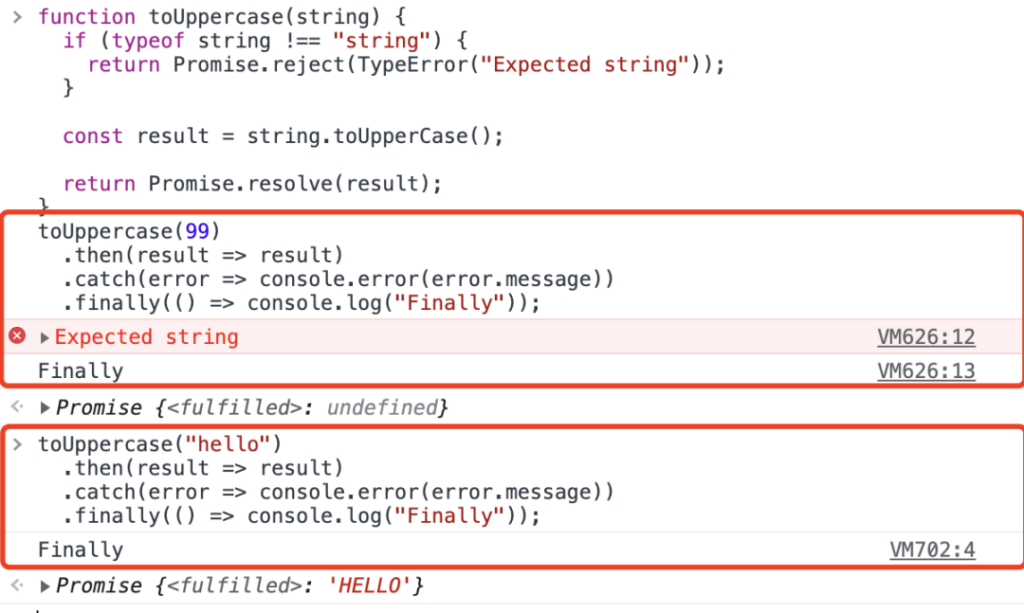The width and height of the screenshot is (1024, 613).
Task: Click the return Promise.resolve(result) line
Action: (x=252, y=183)
